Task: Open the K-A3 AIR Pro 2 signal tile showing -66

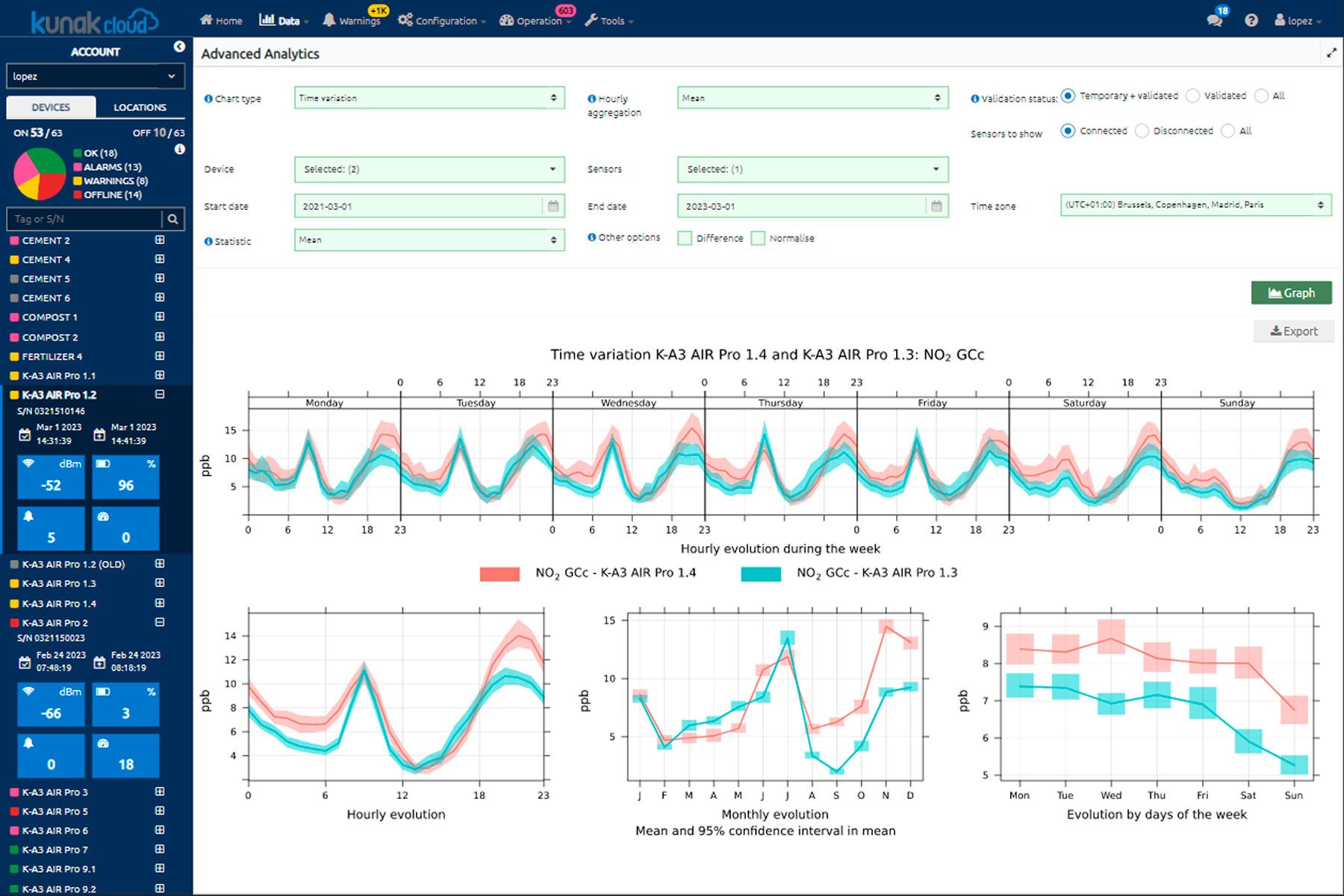Action: coord(51,704)
